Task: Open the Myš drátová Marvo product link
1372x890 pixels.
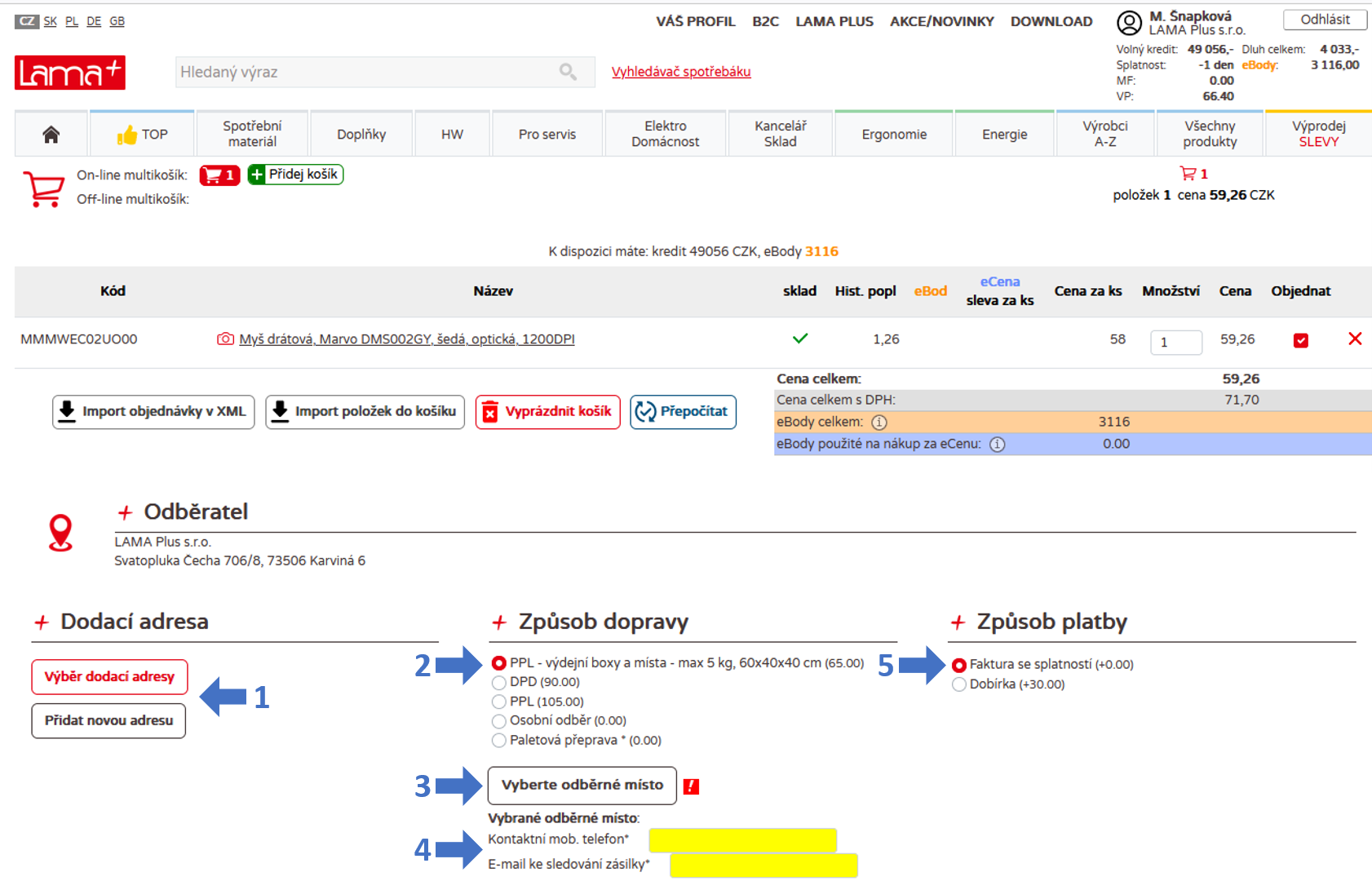Action: (x=407, y=339)
